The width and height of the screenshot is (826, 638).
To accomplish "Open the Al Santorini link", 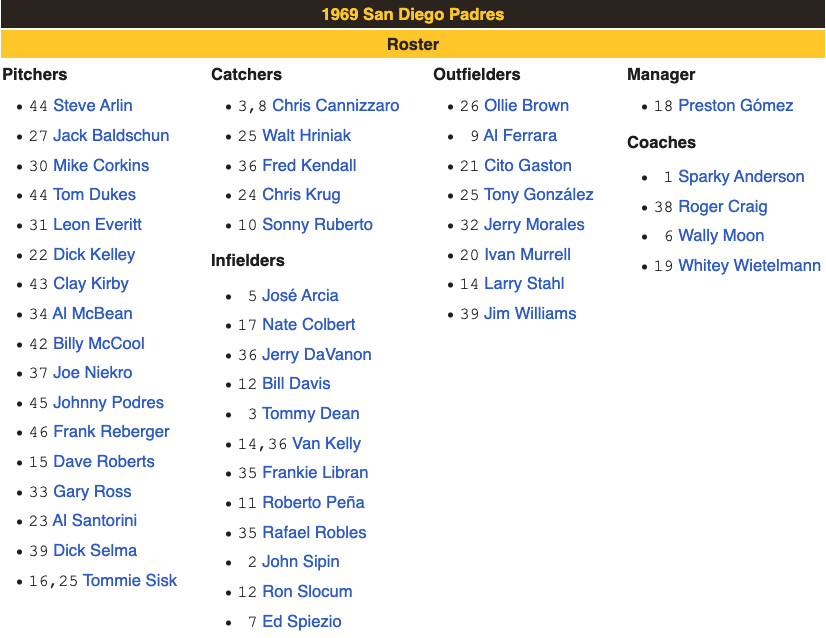I will [95, 521].
